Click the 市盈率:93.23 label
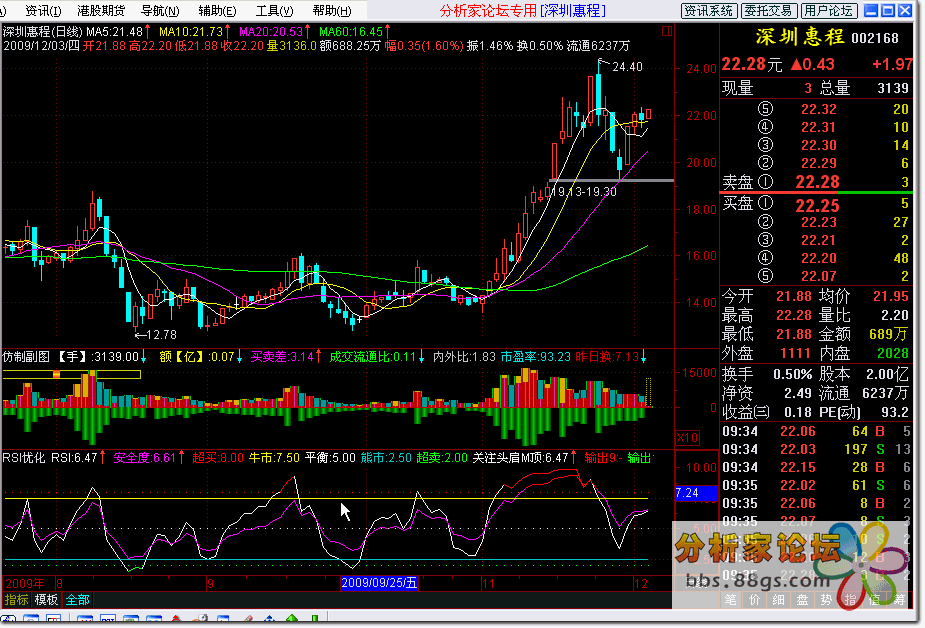Screen dimensions: 925x628 pos(536,357)
